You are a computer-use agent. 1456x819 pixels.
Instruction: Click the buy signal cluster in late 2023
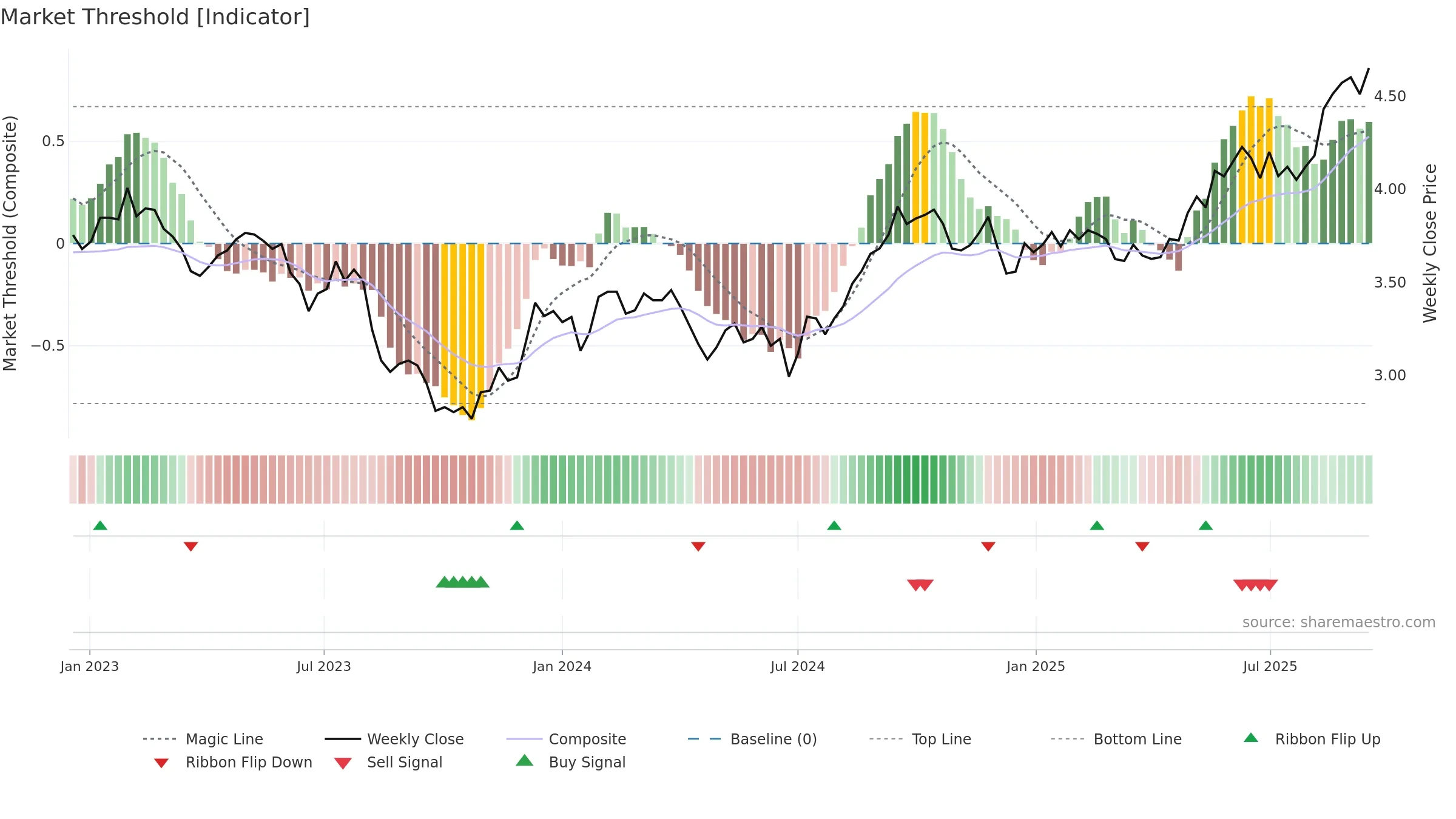462,582
